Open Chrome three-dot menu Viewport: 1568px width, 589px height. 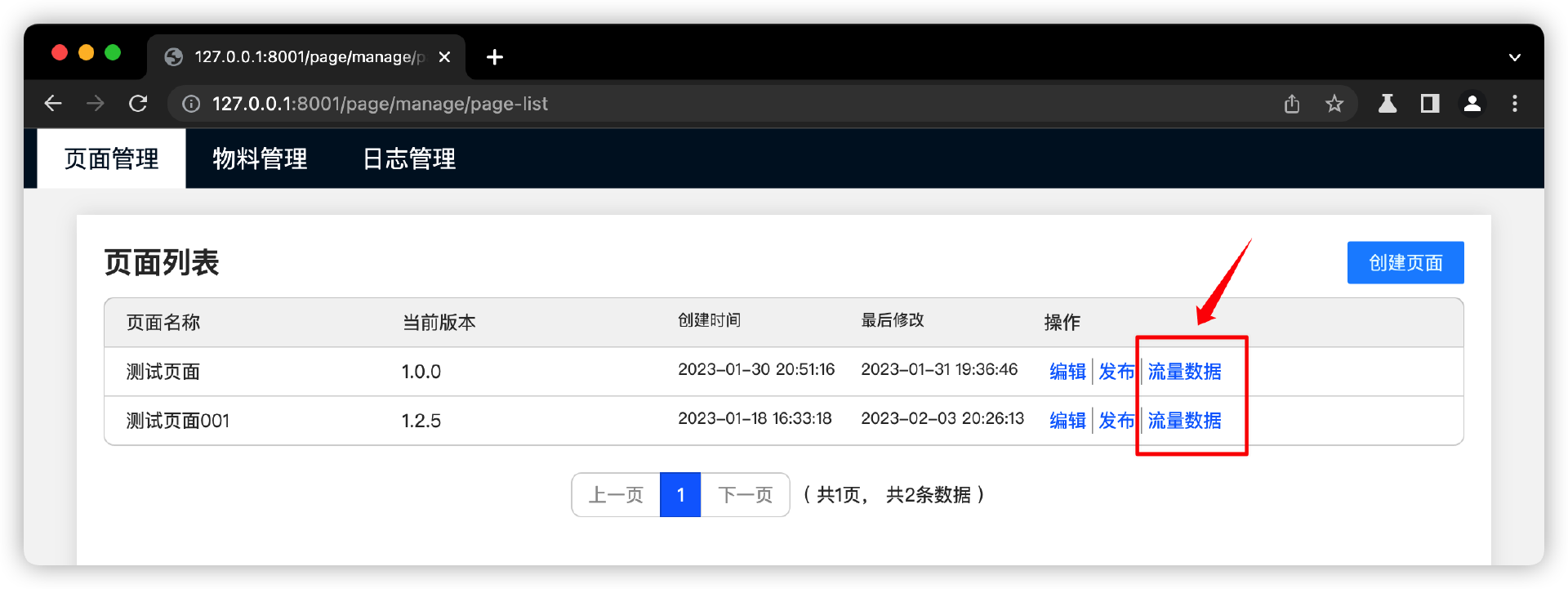tap(1514, 104)
